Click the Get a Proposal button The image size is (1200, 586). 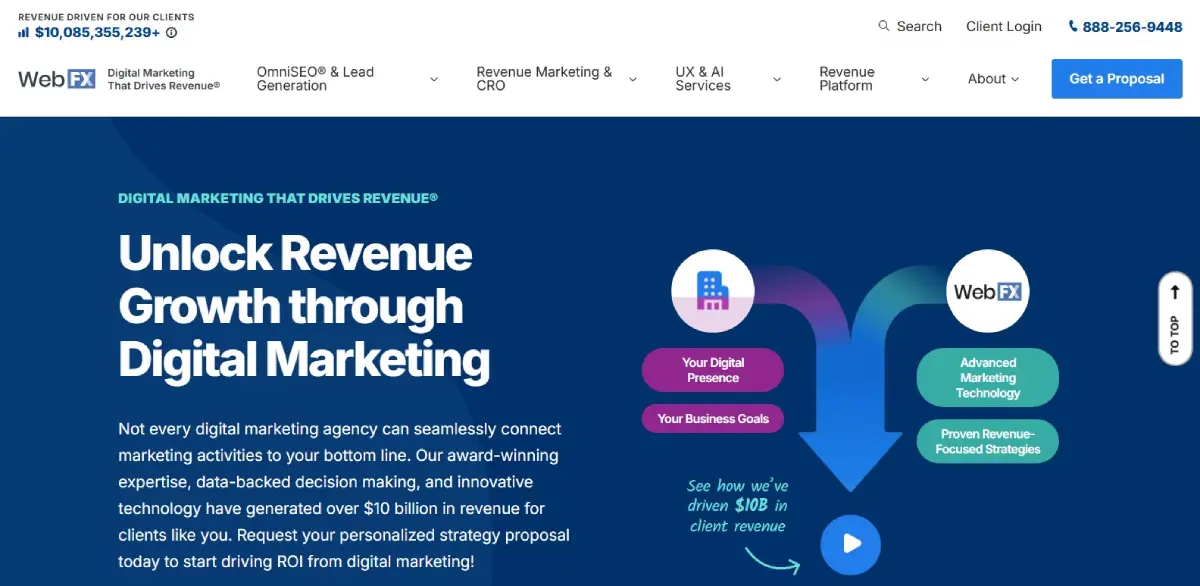1116,79
